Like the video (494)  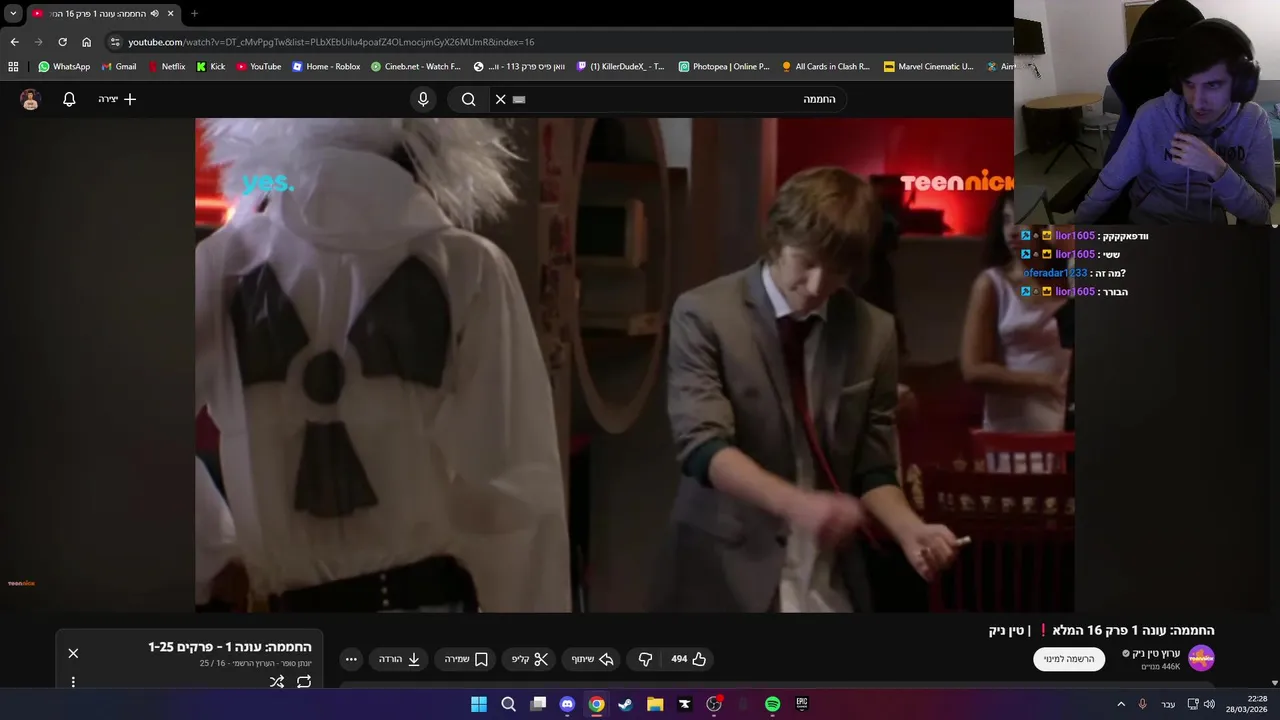point(689,659)
